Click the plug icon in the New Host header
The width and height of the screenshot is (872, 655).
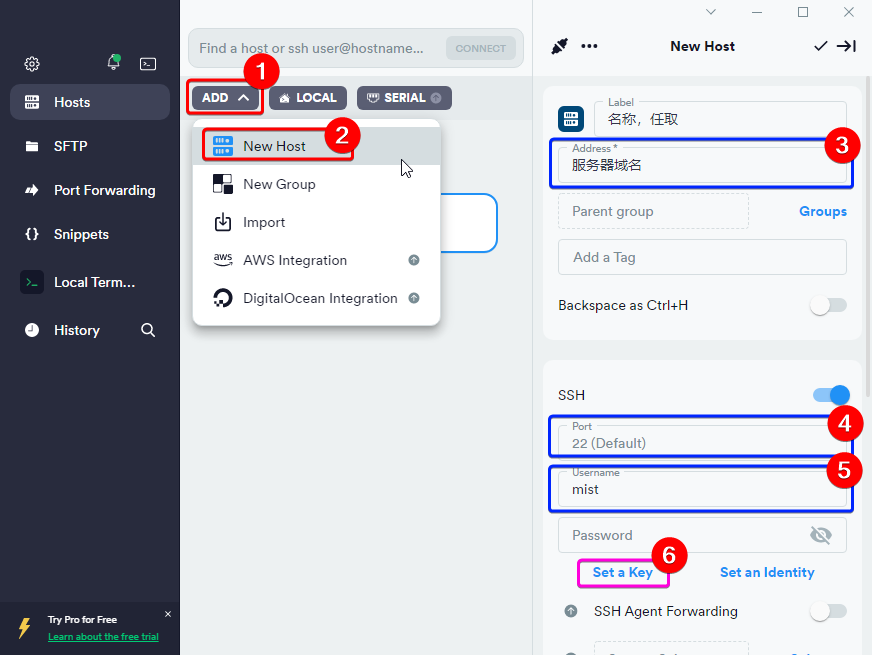coord(559,46)
